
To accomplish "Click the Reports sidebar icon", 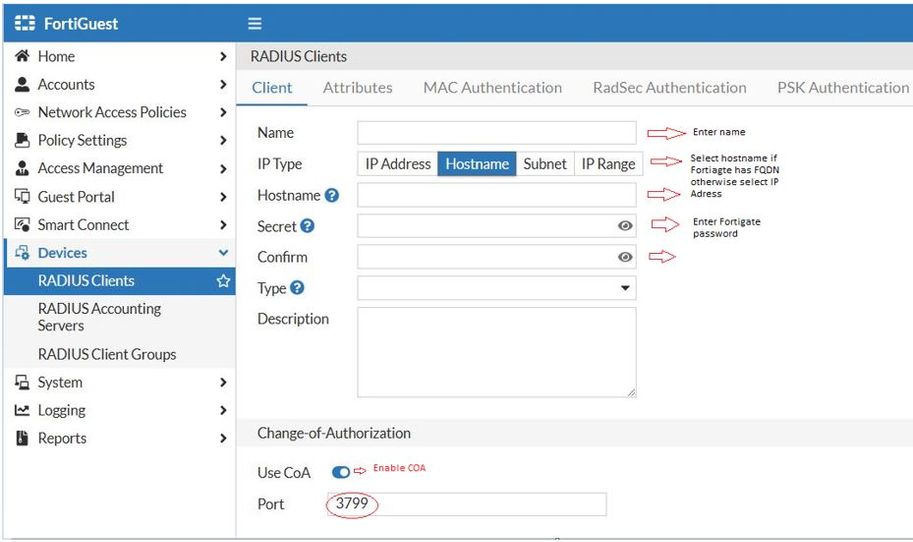I will tap(21, 438).
